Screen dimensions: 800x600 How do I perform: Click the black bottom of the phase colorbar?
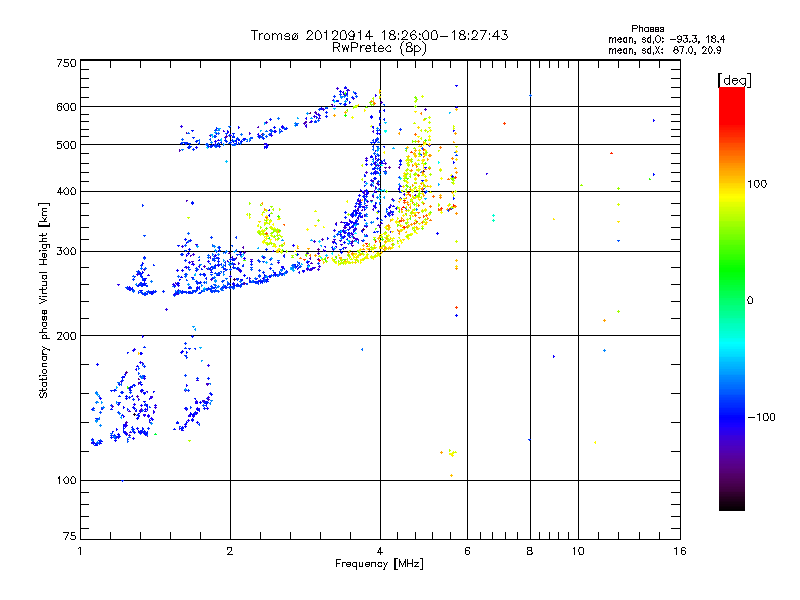732,505
